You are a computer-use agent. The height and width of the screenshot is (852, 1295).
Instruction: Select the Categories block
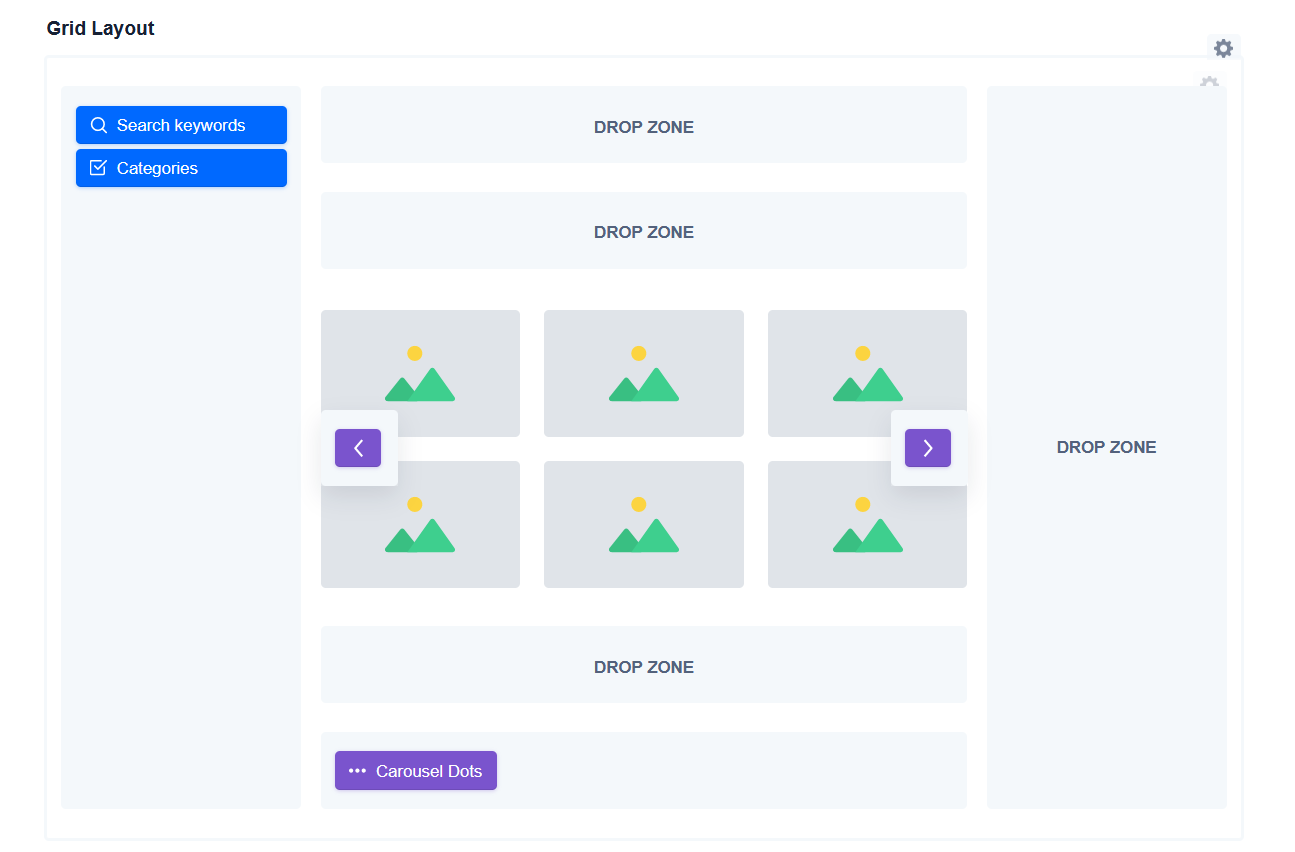click(181, 168)
